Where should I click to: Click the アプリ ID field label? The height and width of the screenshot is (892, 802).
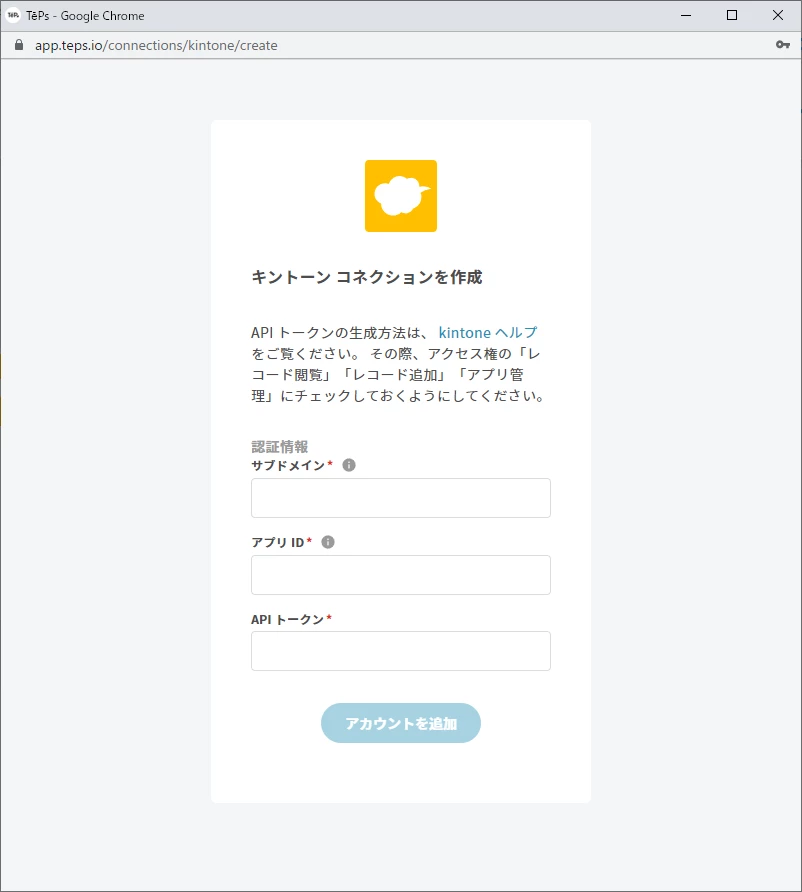278,542
